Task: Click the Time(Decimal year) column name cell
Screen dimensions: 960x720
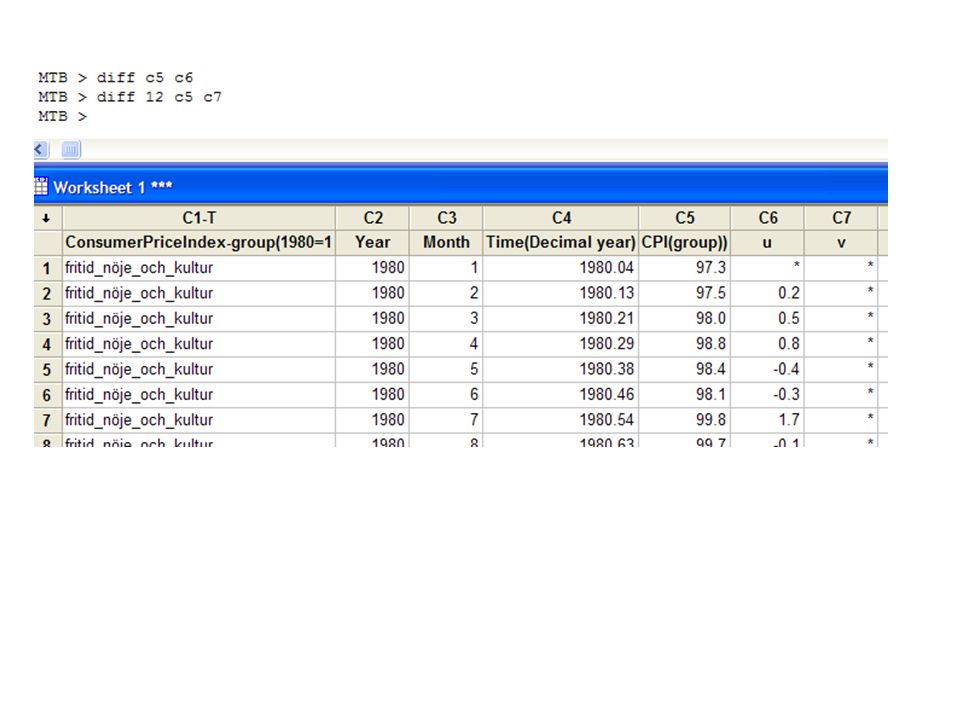Action: coord(561,243)
